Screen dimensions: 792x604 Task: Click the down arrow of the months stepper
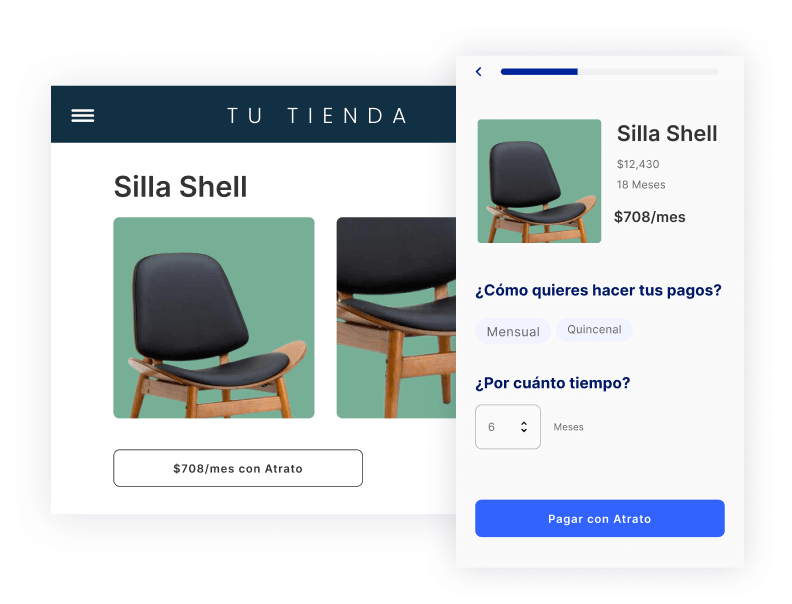point(524,430)
